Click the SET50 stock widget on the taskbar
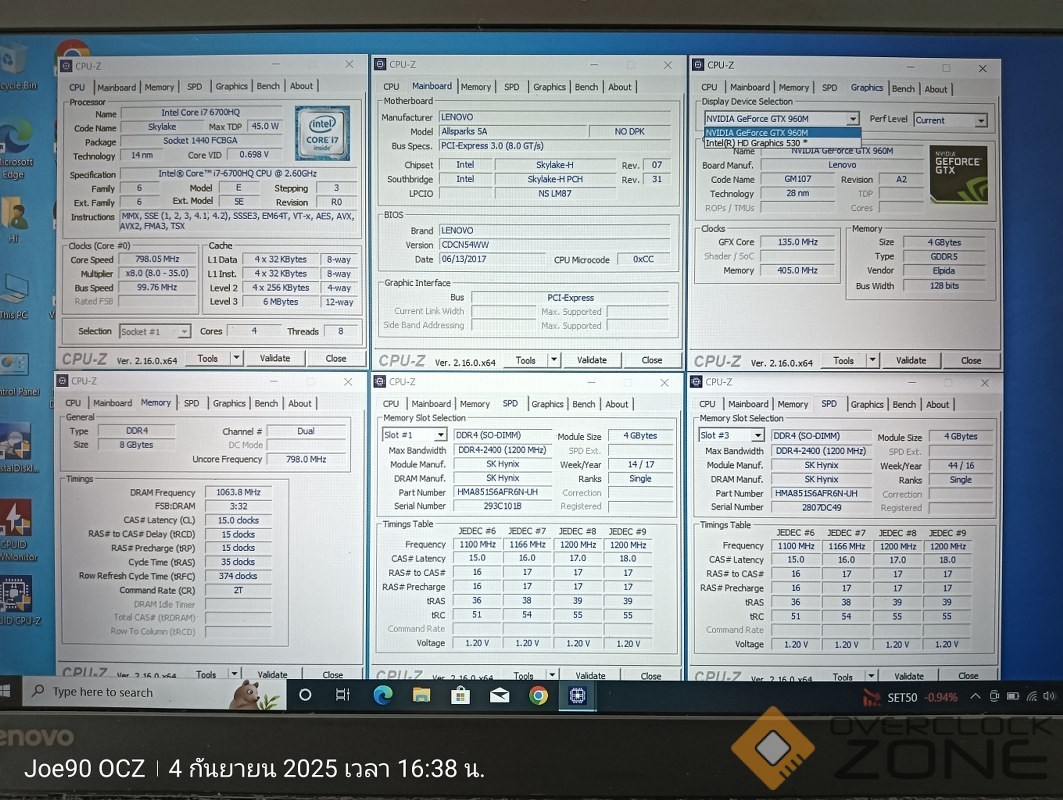This screenshot has width=1063, height=800. coord(910,697)
